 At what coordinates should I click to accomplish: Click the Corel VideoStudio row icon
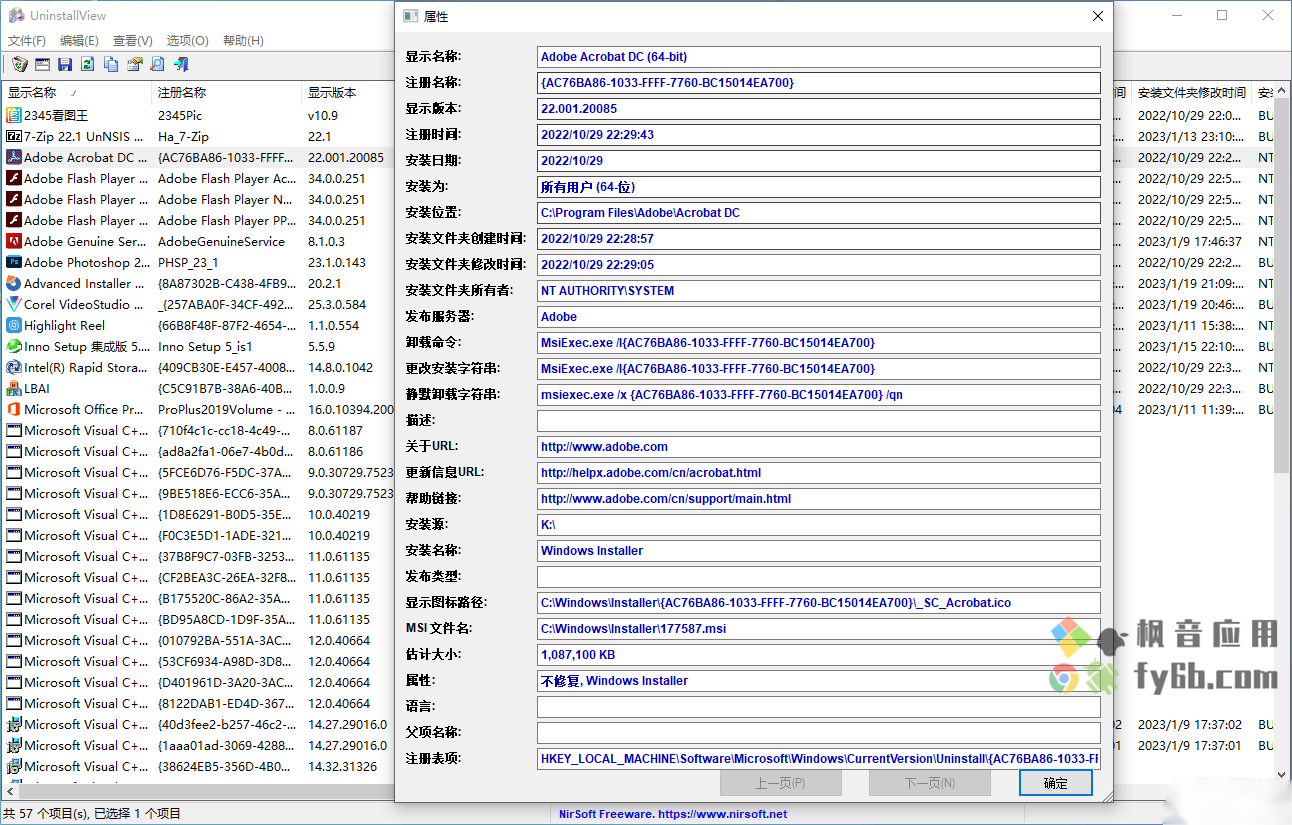click(14, 304)
